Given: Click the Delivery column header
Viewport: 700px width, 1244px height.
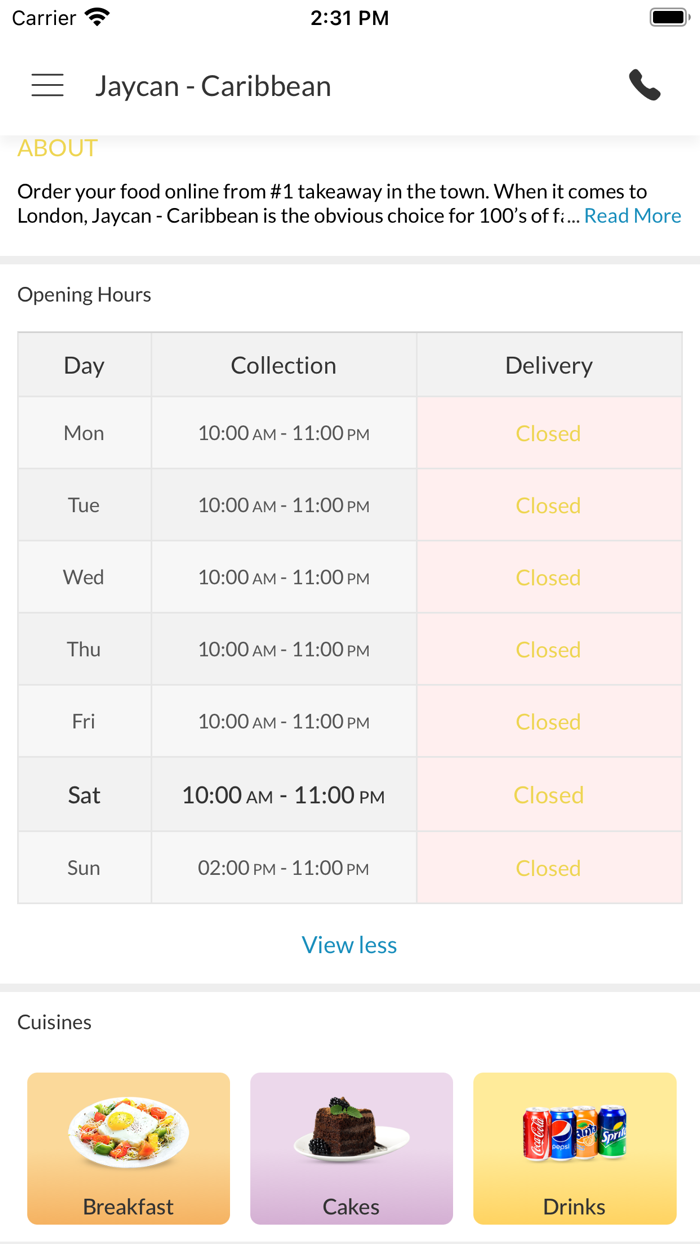Looking at the screenshot, I should tap(548, 365).
